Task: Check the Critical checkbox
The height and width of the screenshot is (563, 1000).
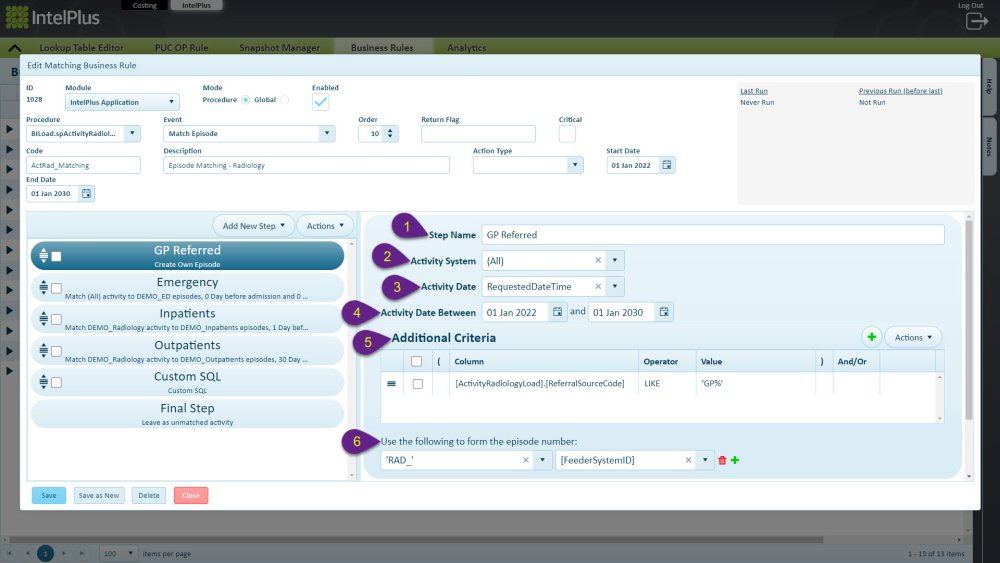Action: click(567, 133)
